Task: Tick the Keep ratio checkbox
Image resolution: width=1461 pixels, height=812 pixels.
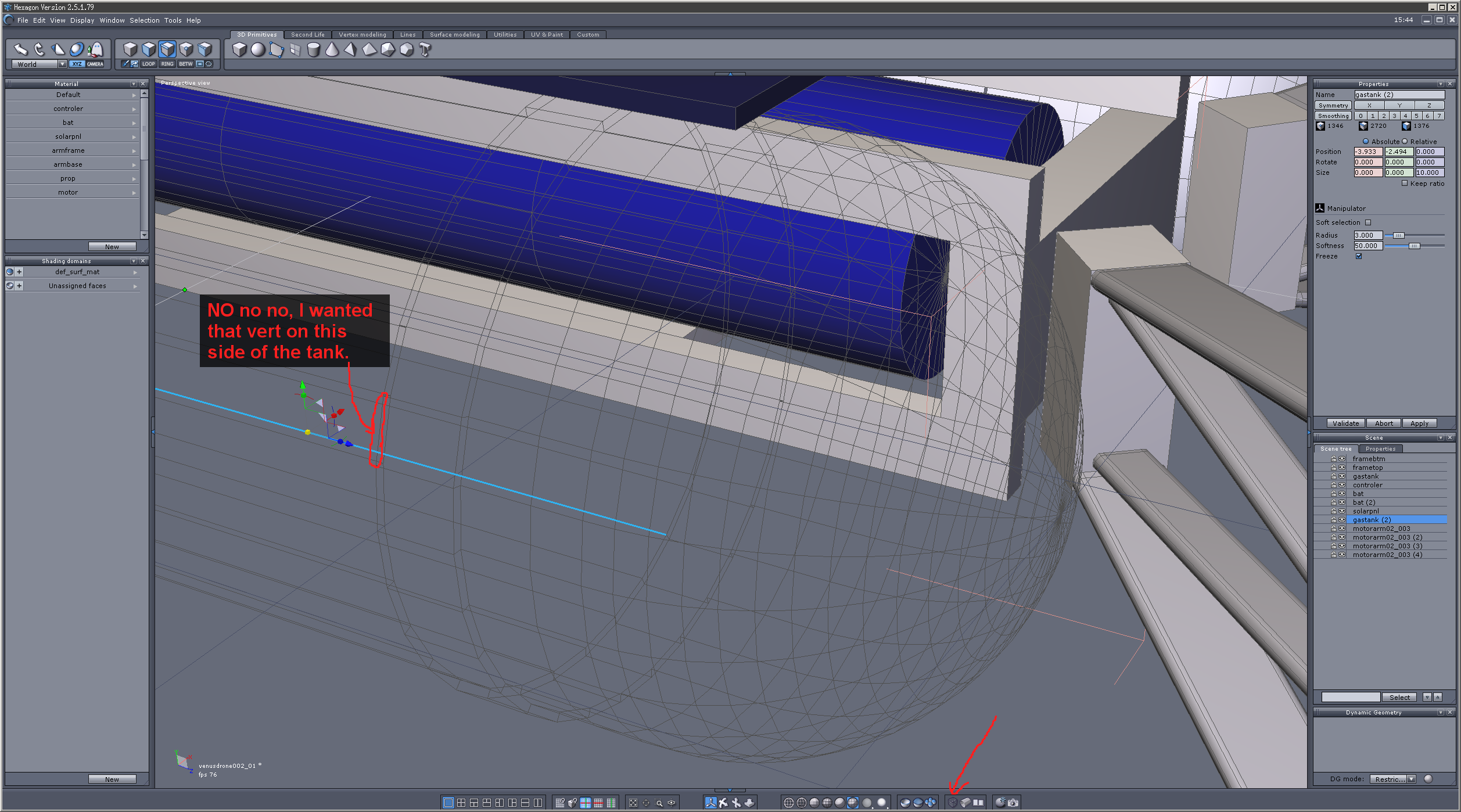Action: click(x=1405, y=183)
